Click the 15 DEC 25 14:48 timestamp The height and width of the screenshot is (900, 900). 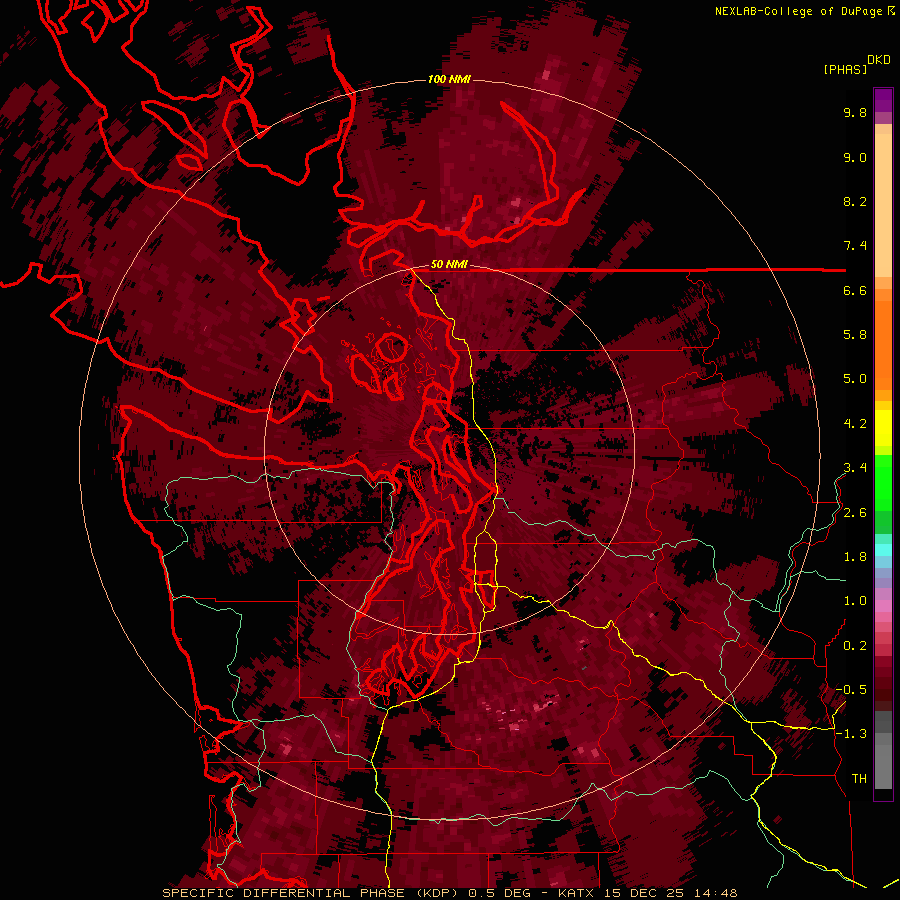click(x=672, y=893)
